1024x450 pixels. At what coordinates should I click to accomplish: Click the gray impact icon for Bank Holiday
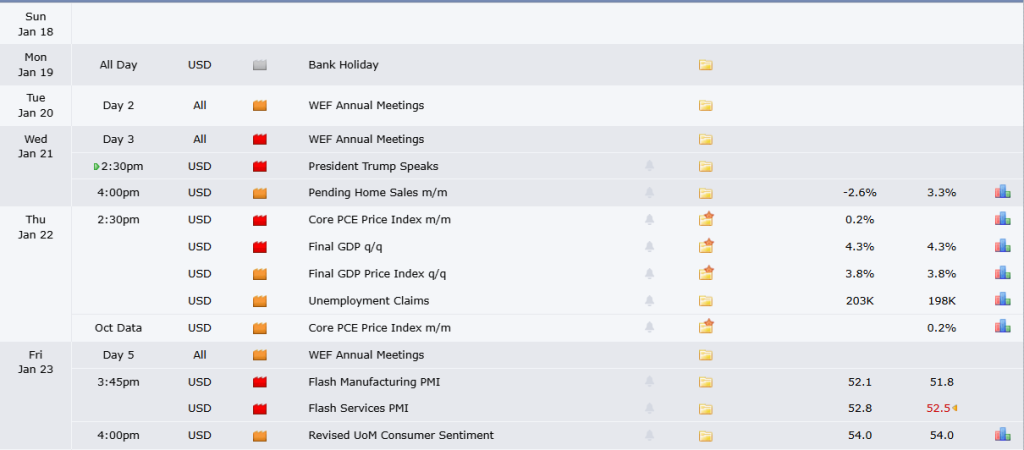coord(261,65)
